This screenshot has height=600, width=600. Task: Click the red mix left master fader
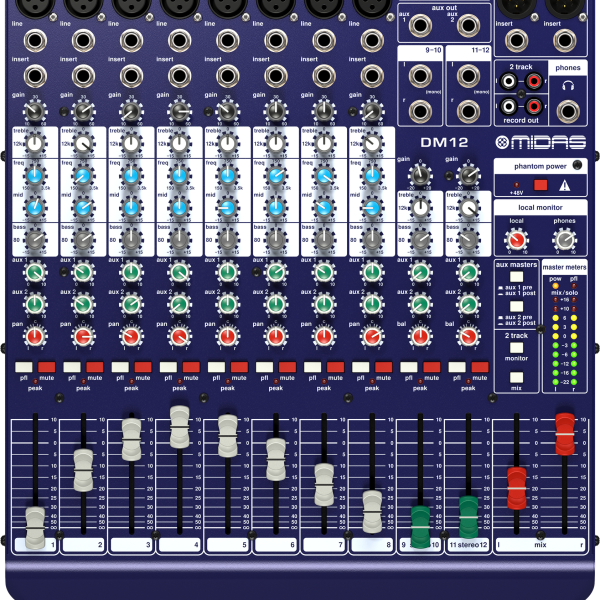click(x=517, y=488)
